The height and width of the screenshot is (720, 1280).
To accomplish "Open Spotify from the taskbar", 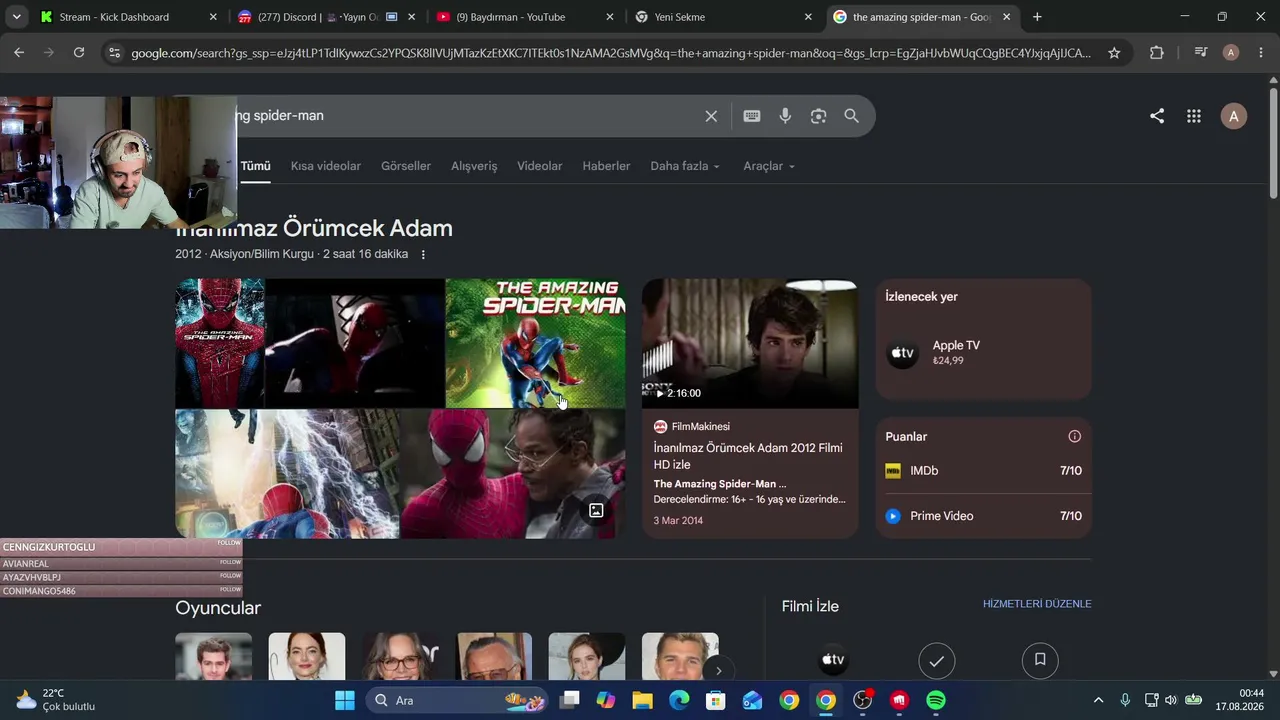I will pyautogui.click(x=936, y=701).
